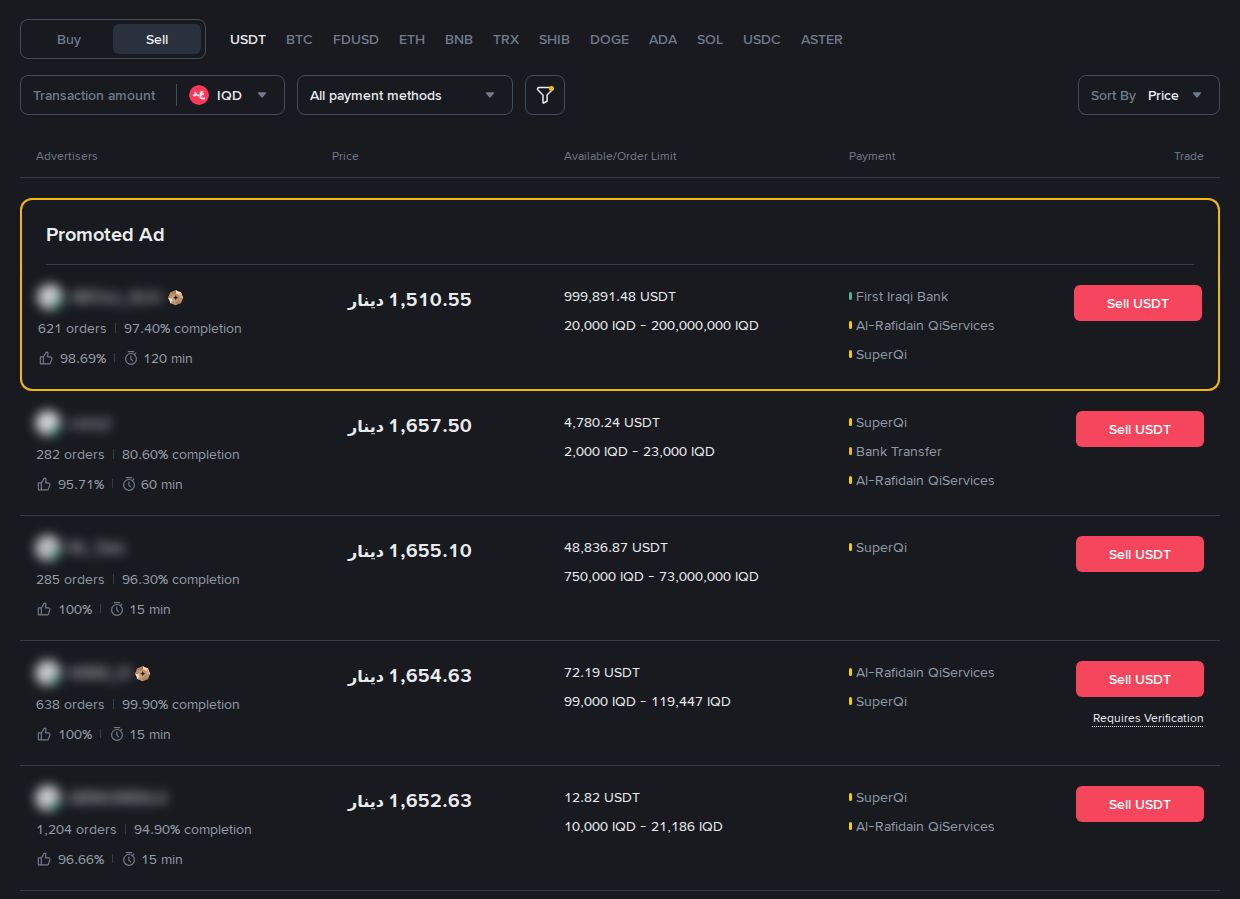The width and height of the screenshot is (1240, 899).
Task: Click the badge icon on promoted advertiser
Action: pyautogui.click(x=175, y=297)
